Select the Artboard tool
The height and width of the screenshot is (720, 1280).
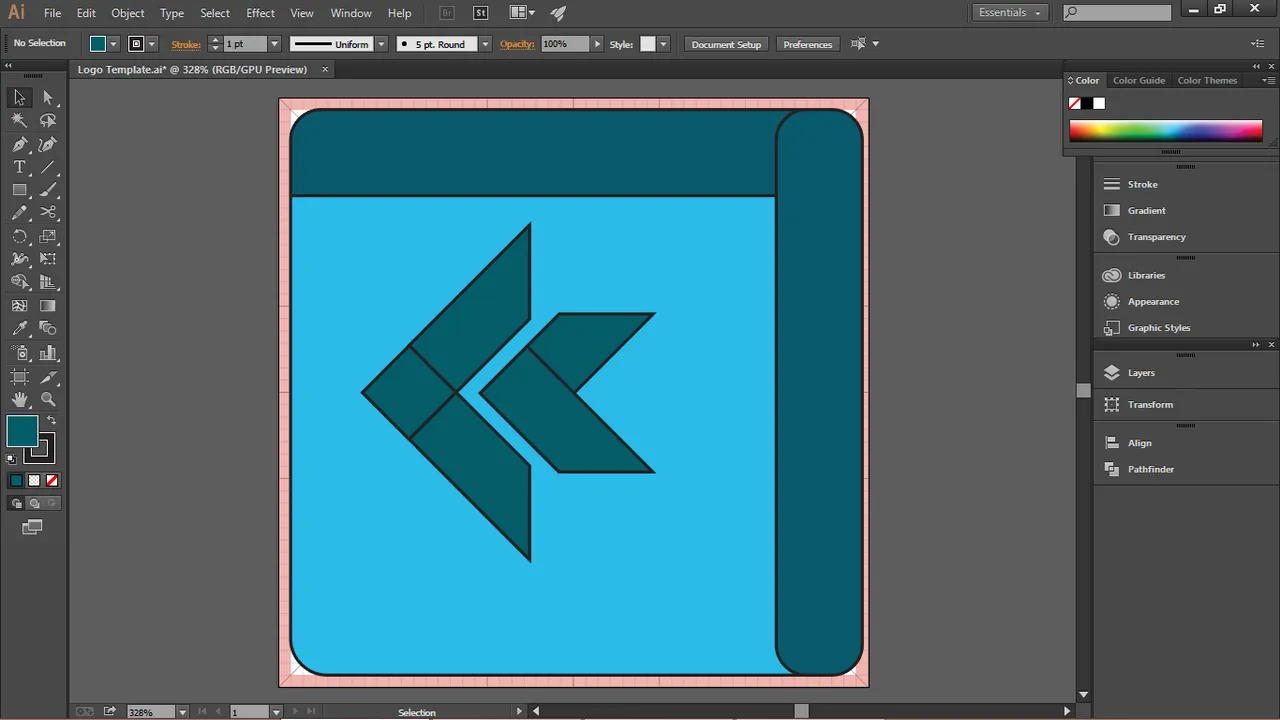[19, 376]
